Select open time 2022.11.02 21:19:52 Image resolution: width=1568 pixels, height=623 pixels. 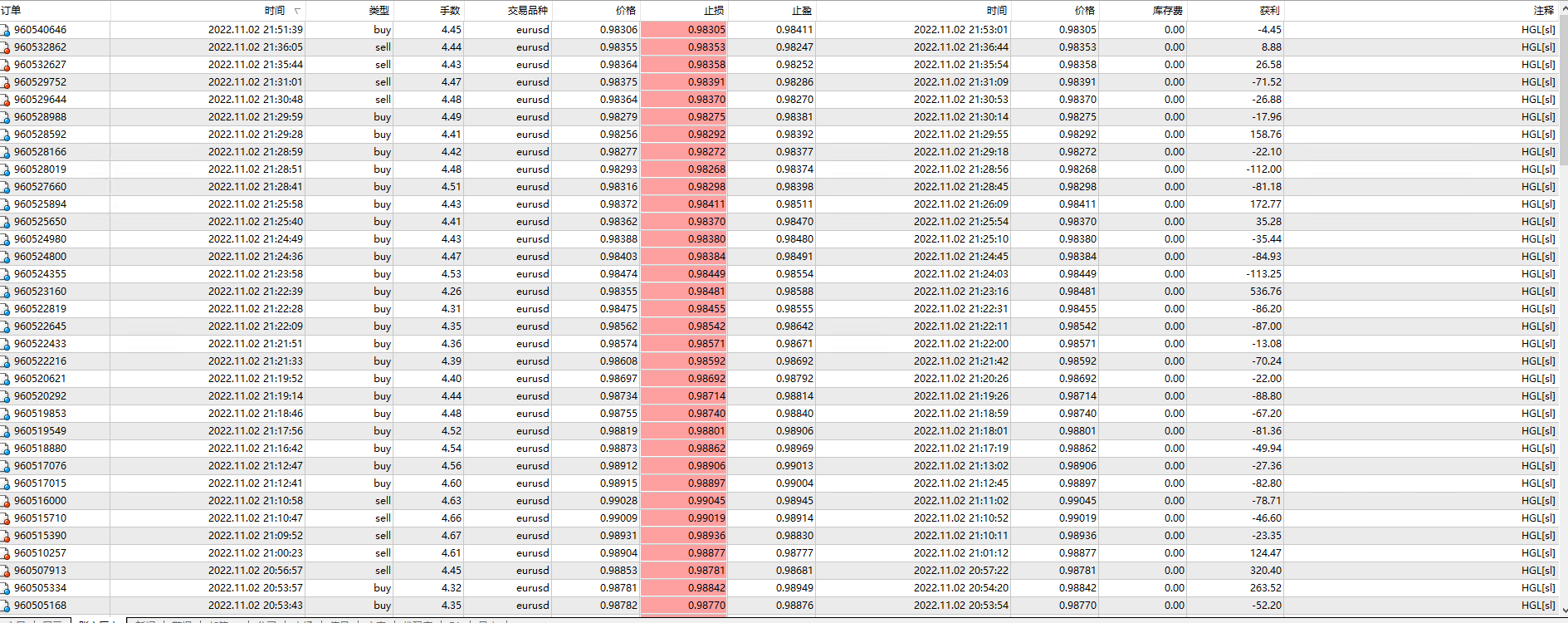tap(256, 379)
